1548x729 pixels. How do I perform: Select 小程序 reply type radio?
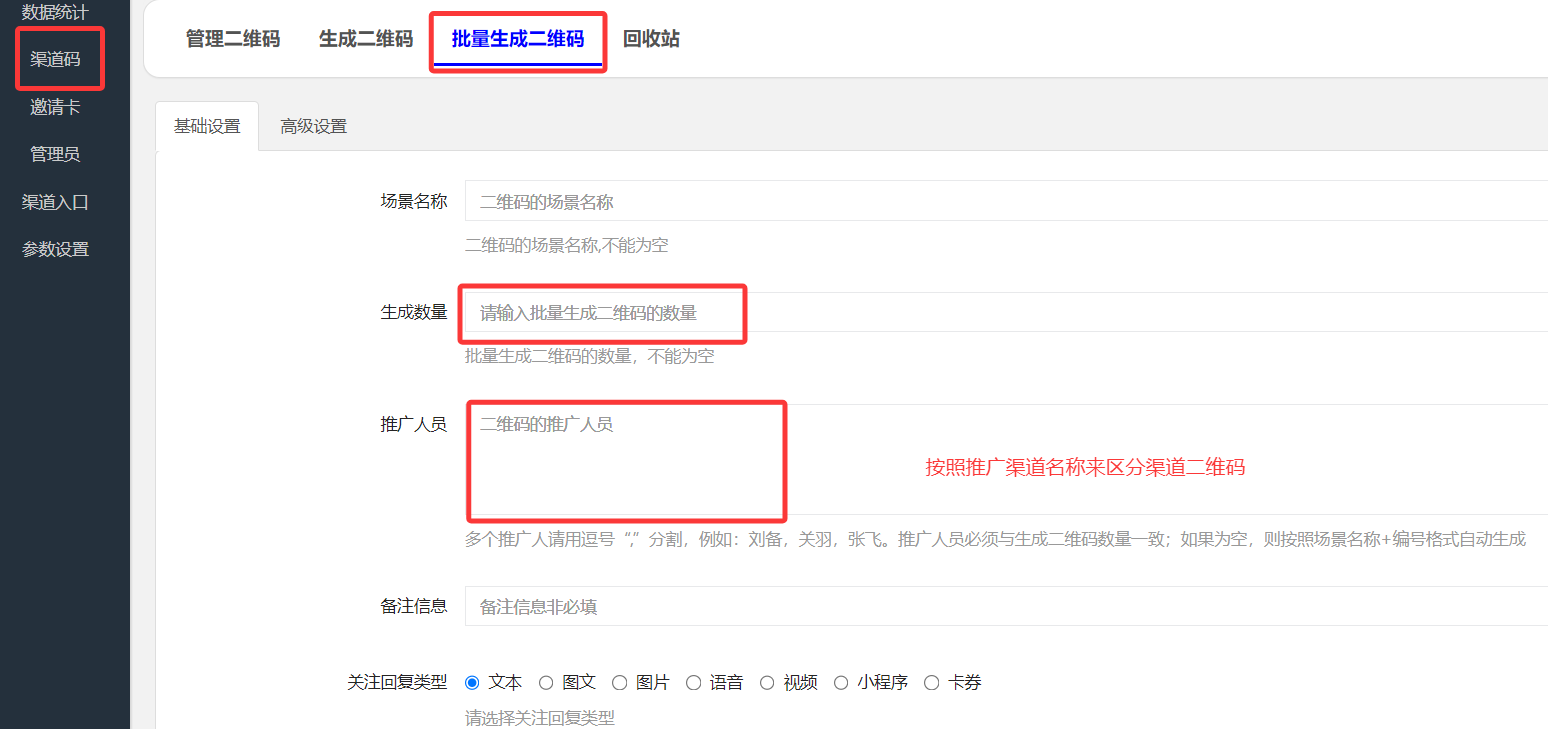pos(841,683)
